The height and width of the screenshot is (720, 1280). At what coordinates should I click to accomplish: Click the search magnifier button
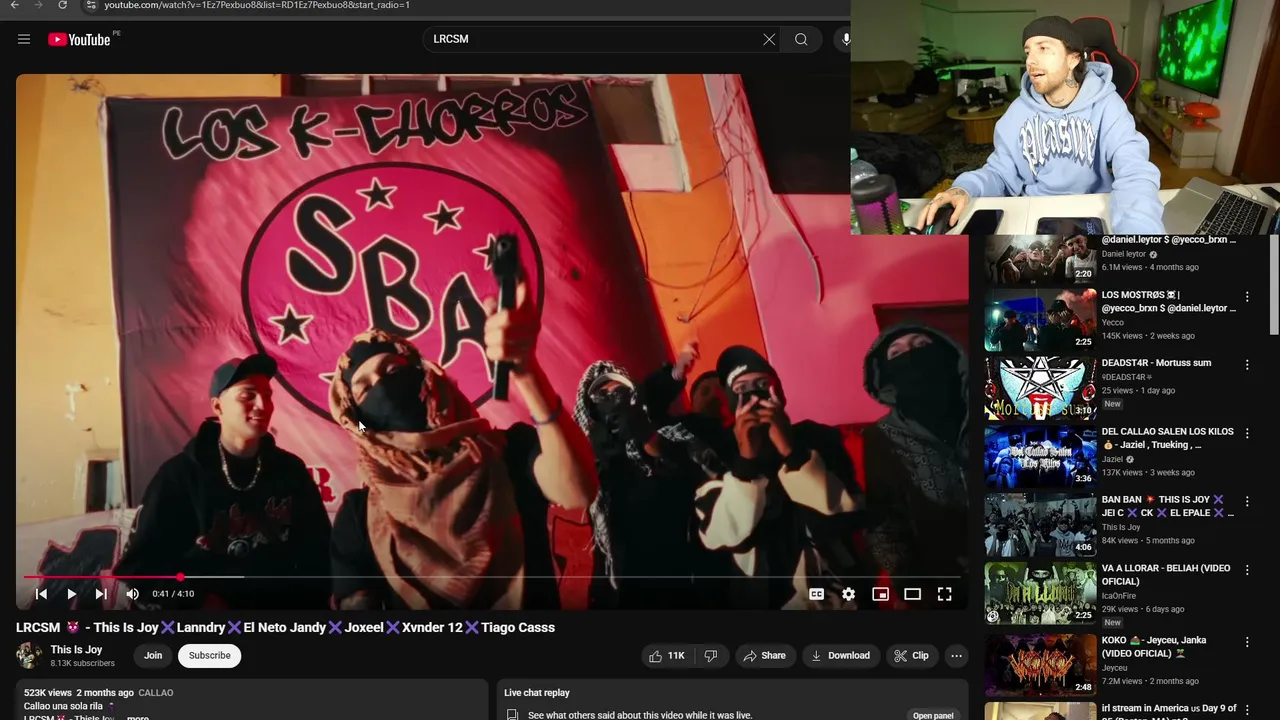(x=801, y=39)
